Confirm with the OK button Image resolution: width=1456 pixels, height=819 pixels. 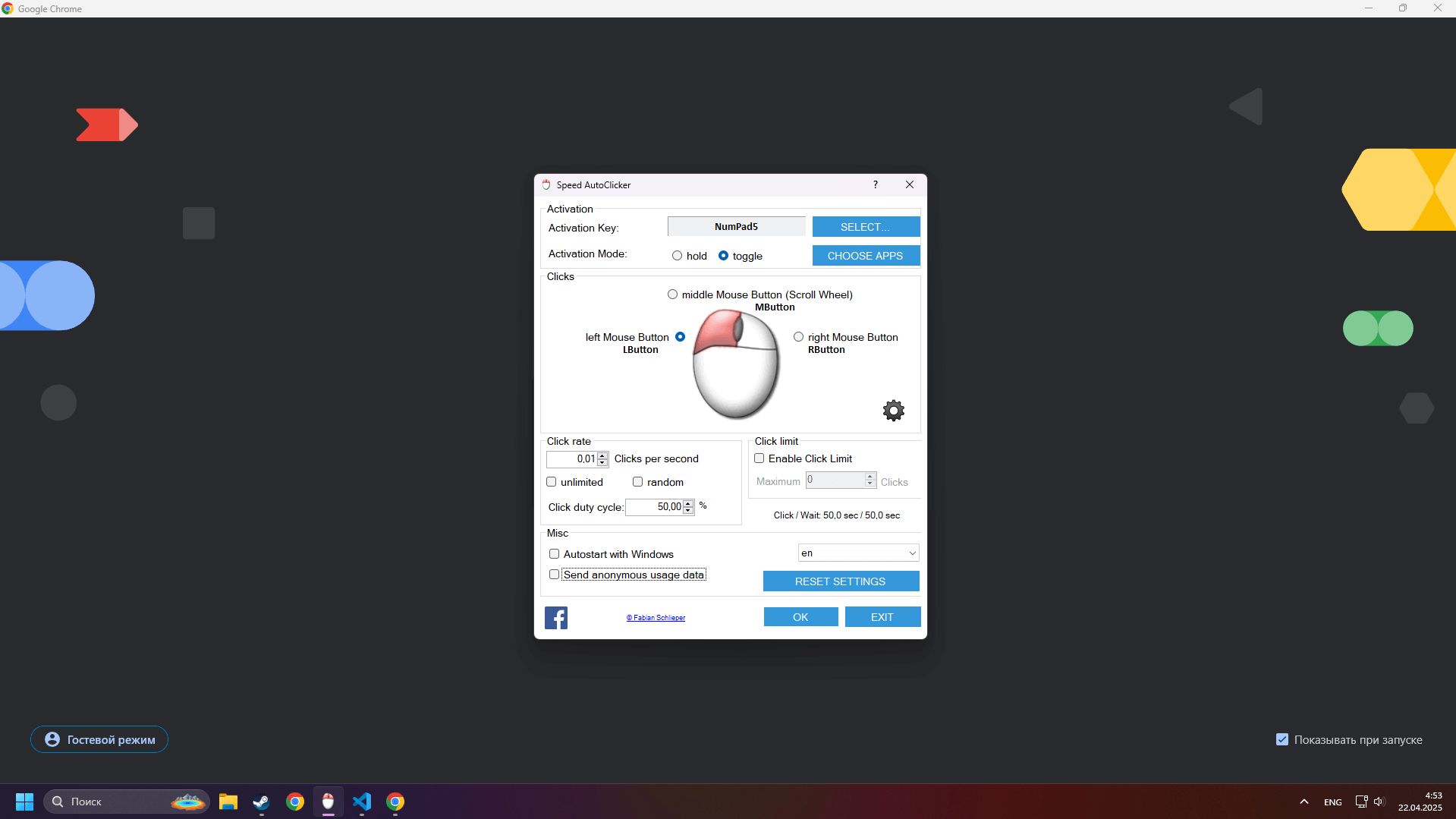pos(800,617)
